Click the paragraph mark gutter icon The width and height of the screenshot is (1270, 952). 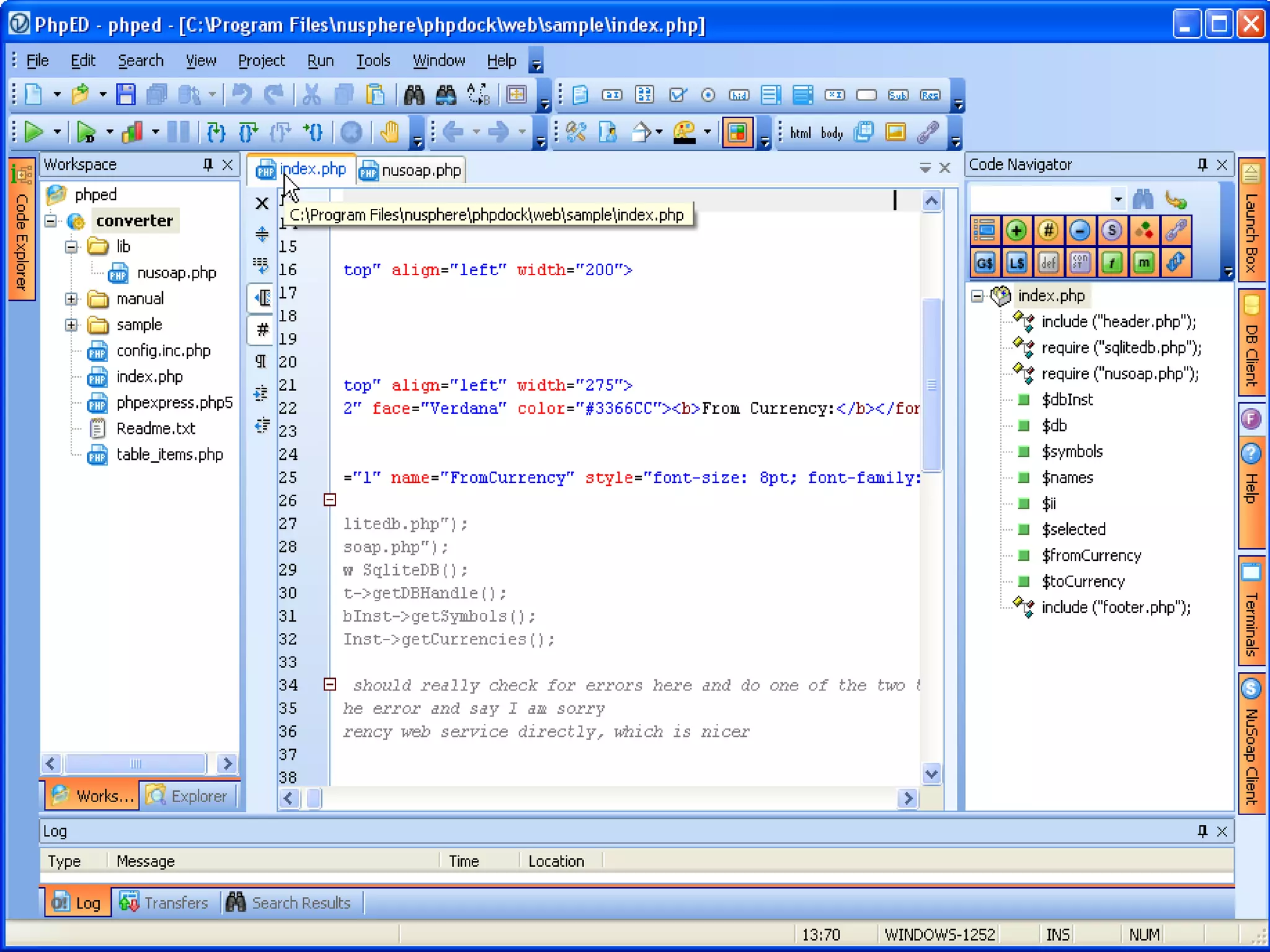pos(261,361)
